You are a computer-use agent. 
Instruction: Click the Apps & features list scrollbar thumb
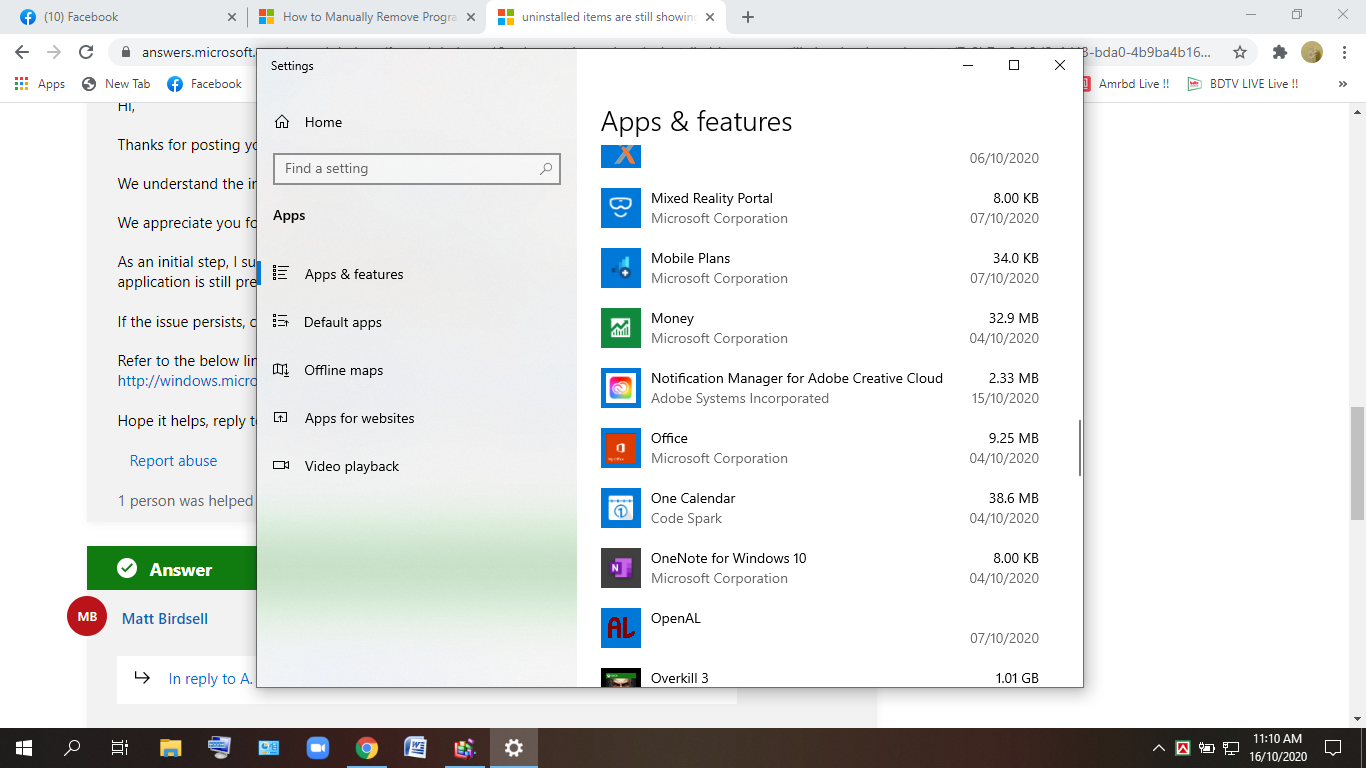tap(1080, 448)
